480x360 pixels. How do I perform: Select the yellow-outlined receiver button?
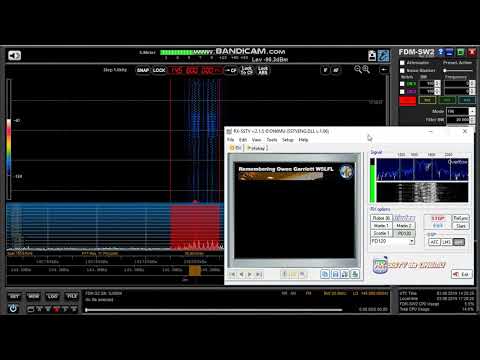(427, 100)
